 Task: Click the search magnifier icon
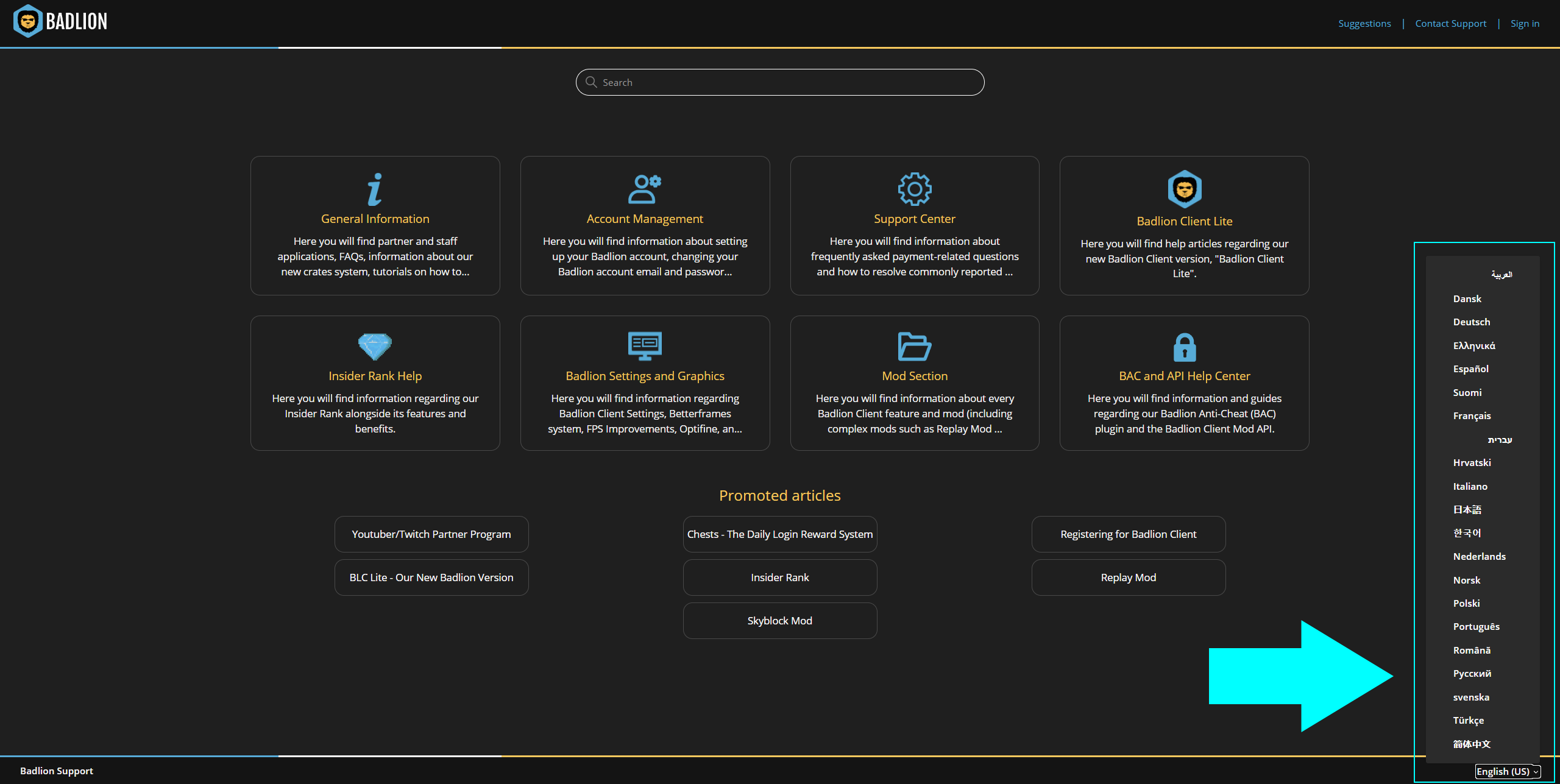[x=590, y=82]
